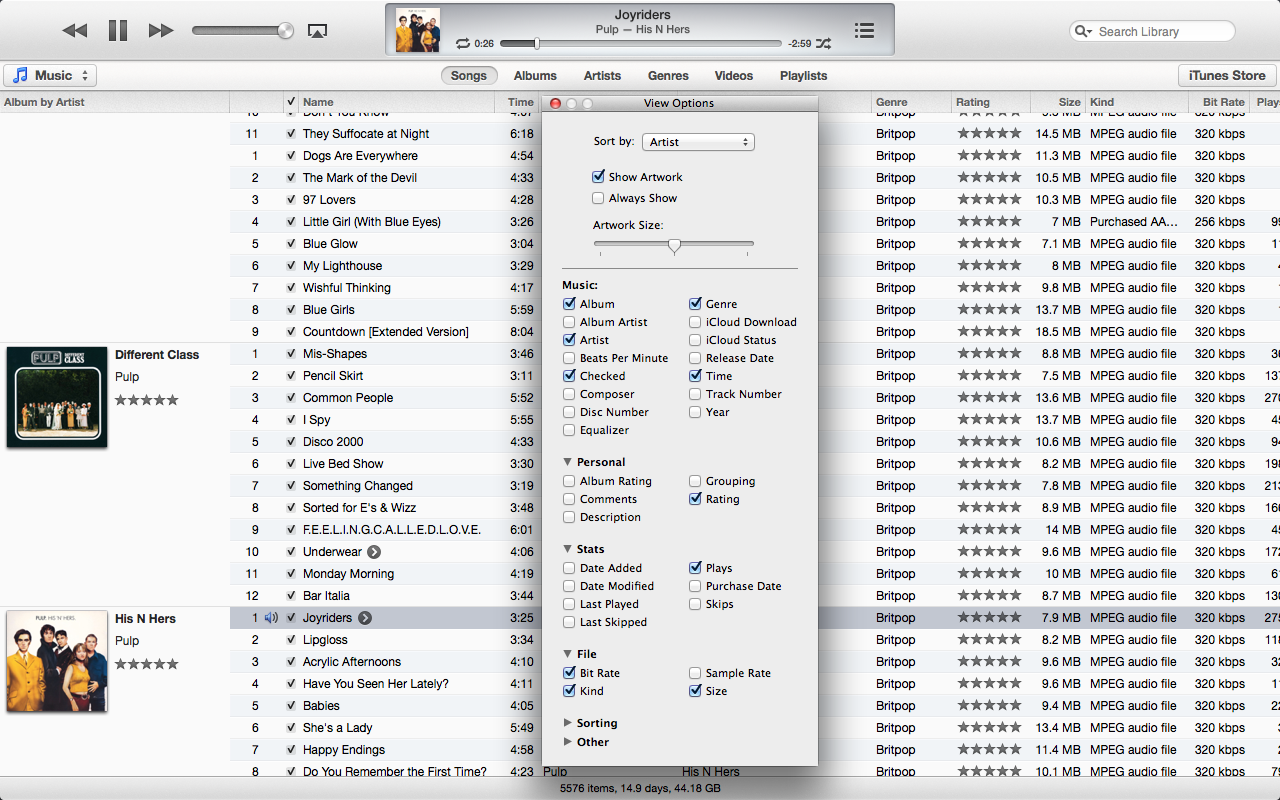
Task: Click the star rating for Mis-Shapes
Action: [989, 354]
